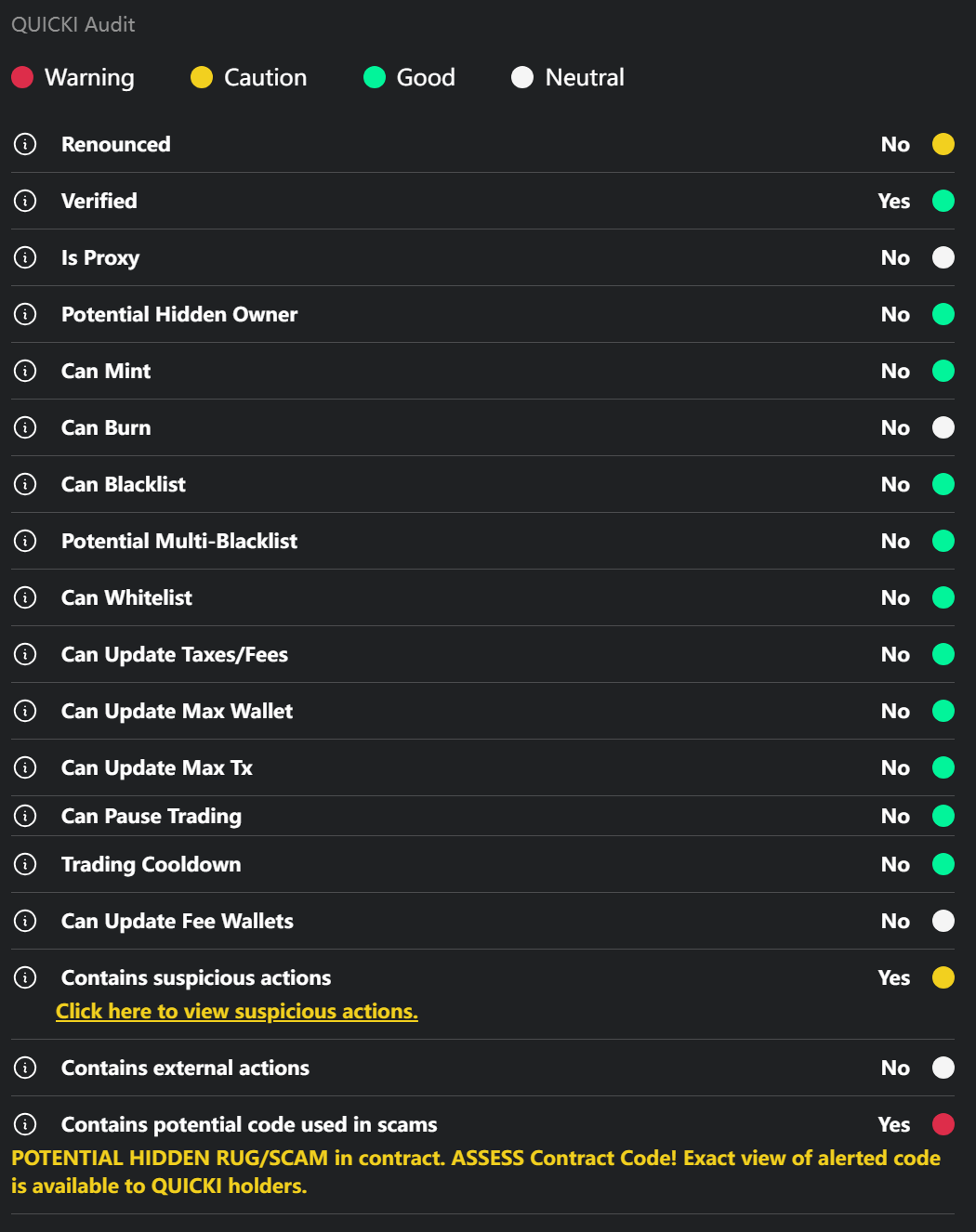The width and height of the screenshot is (976, 1232).
Task: Click the info icon next to Verified
Action: coord(25,201)
